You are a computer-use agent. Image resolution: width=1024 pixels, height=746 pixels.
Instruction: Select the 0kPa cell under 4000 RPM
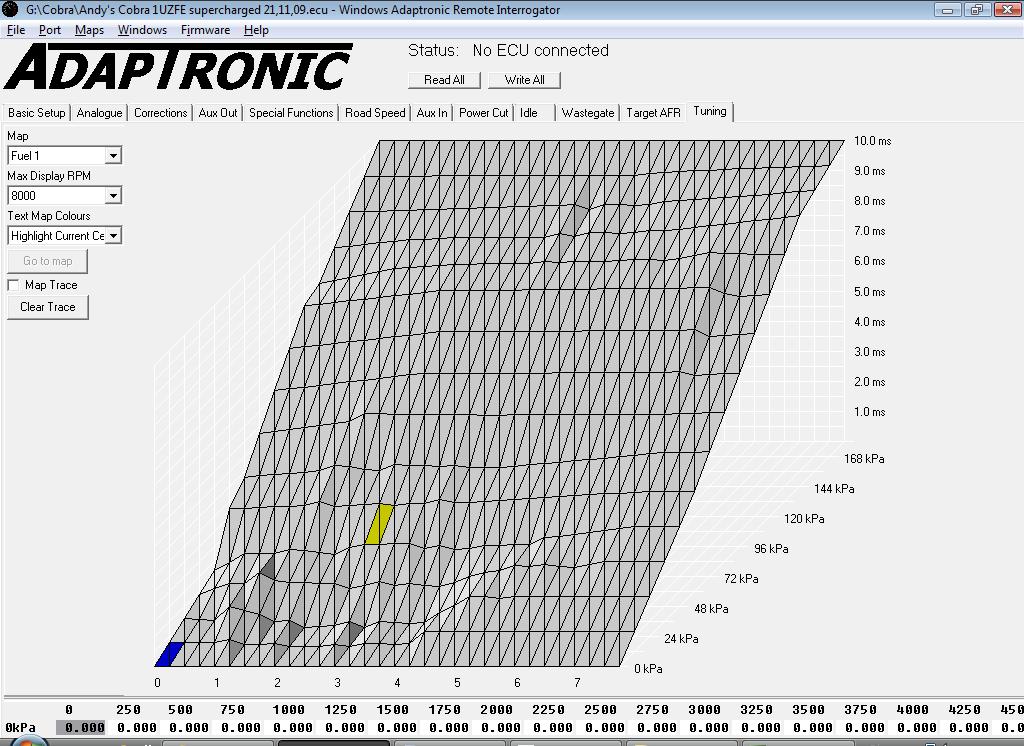(917, 728)
